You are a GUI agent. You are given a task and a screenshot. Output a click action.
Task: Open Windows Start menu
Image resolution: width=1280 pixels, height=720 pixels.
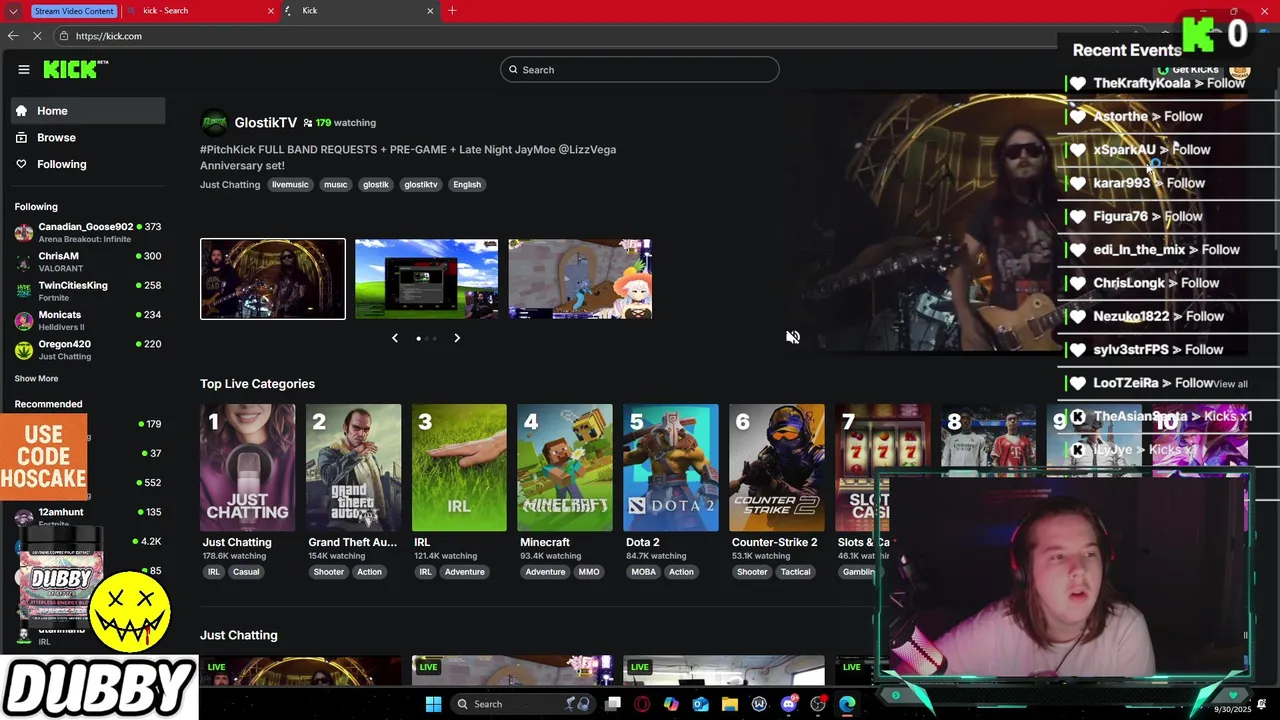433,704
